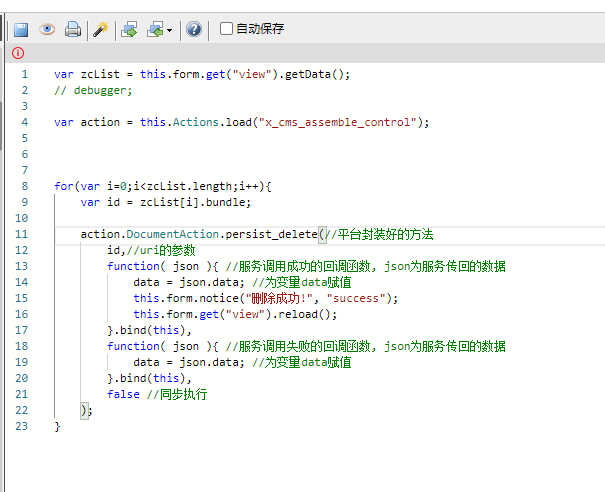Click the 自动保存 label text
The image size is (605, 492).
coord(260,29)
